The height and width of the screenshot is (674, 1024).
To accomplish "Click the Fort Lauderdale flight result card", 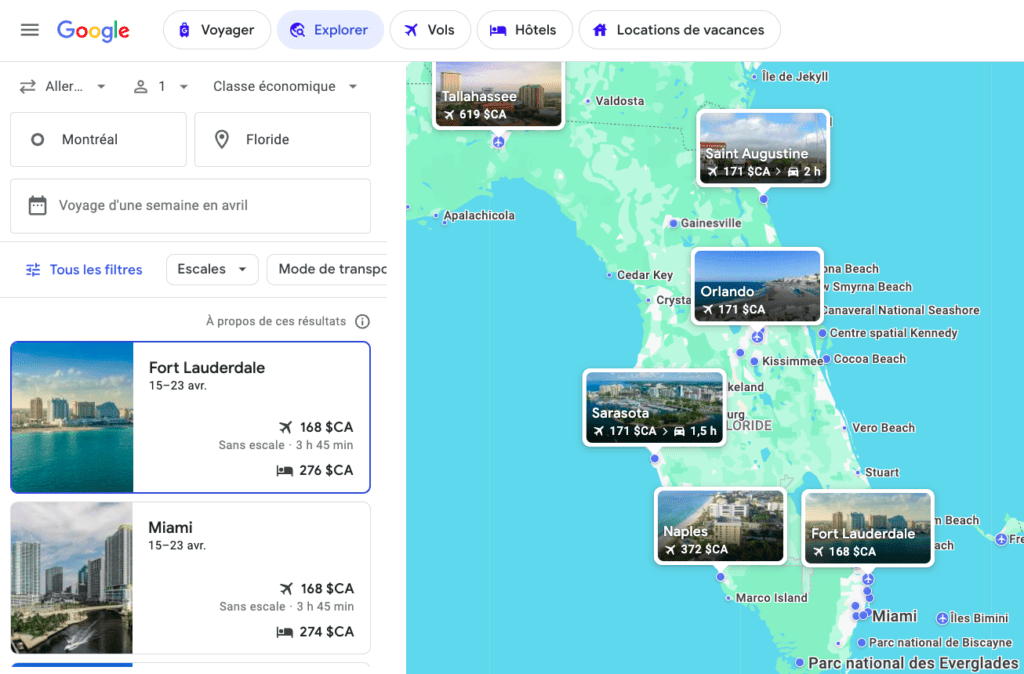I will pyautogui.click(x=190, y=417).
